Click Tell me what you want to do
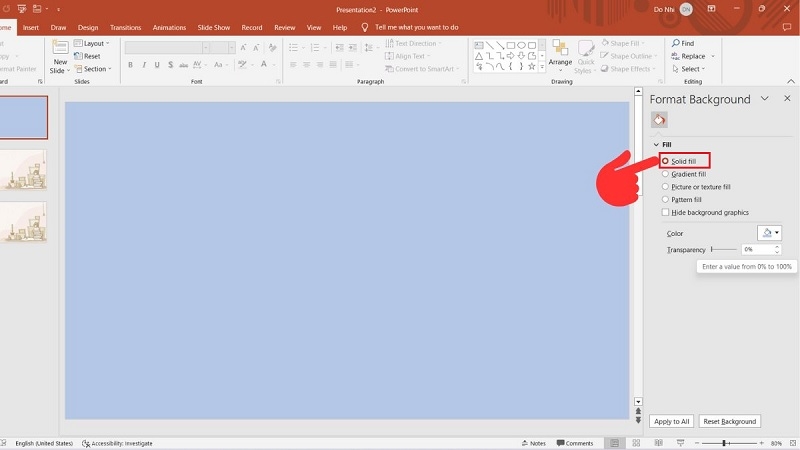Viewport: 800px width, 450px height. (x=416, y=28)
